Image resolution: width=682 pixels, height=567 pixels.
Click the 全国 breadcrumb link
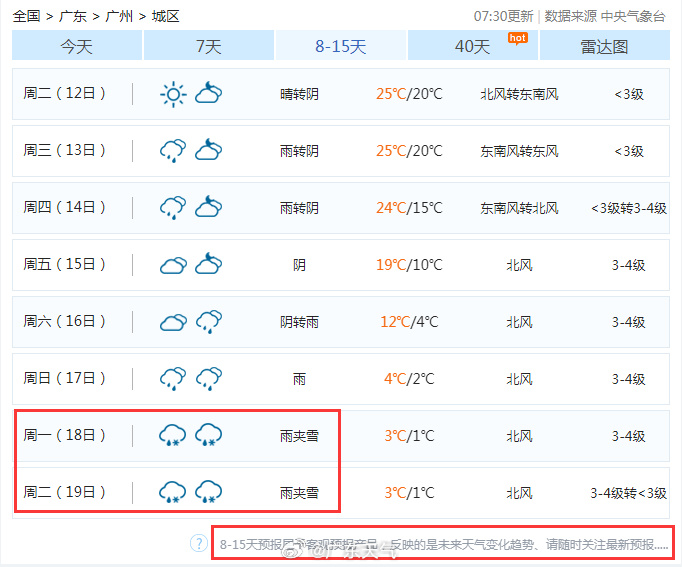[27, 16]
